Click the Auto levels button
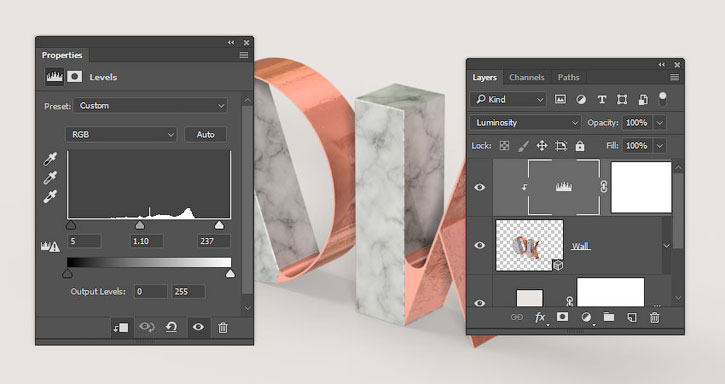This screenshot has width=725, height=384. coord(205,135)
